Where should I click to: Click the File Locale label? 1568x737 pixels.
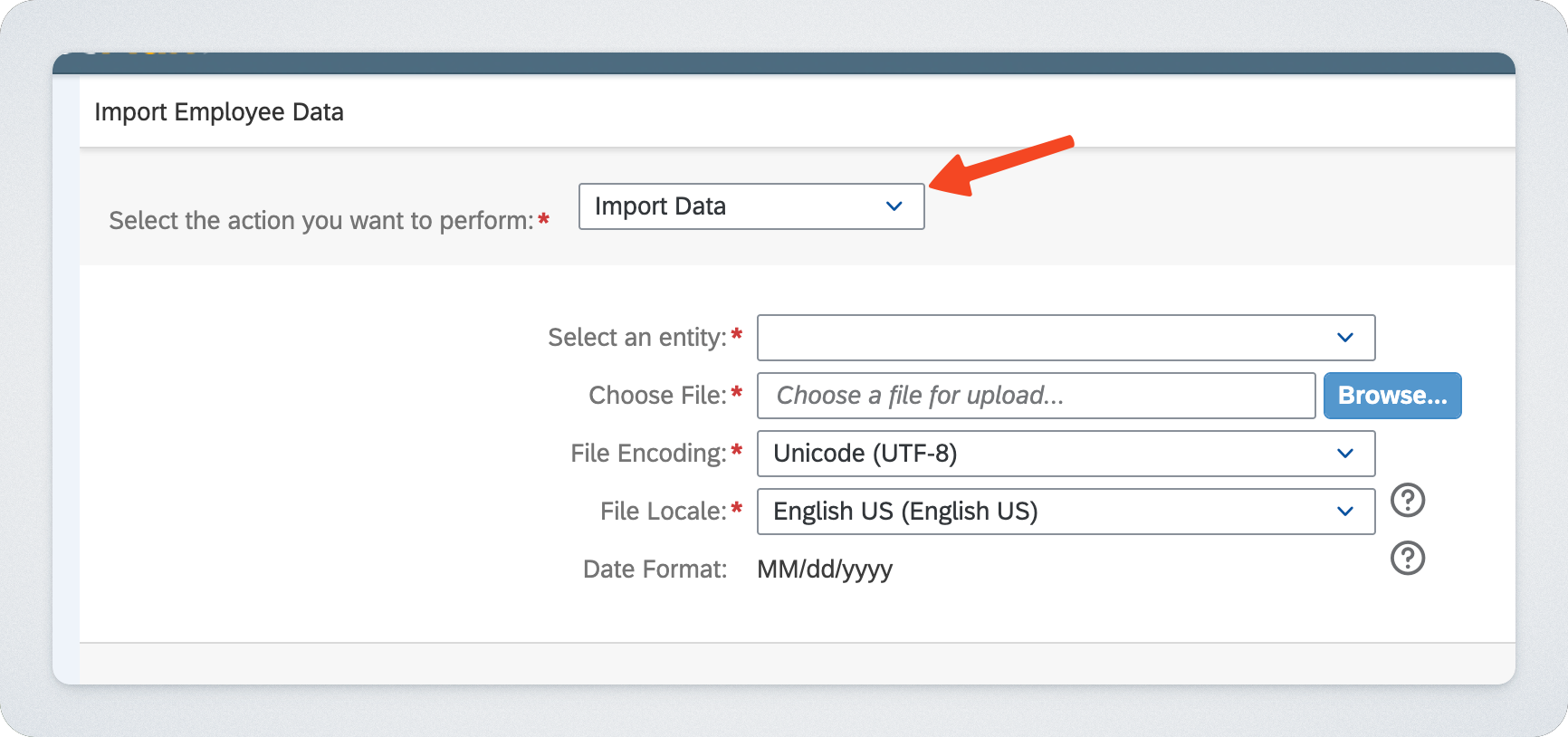(x=663, y=512)
